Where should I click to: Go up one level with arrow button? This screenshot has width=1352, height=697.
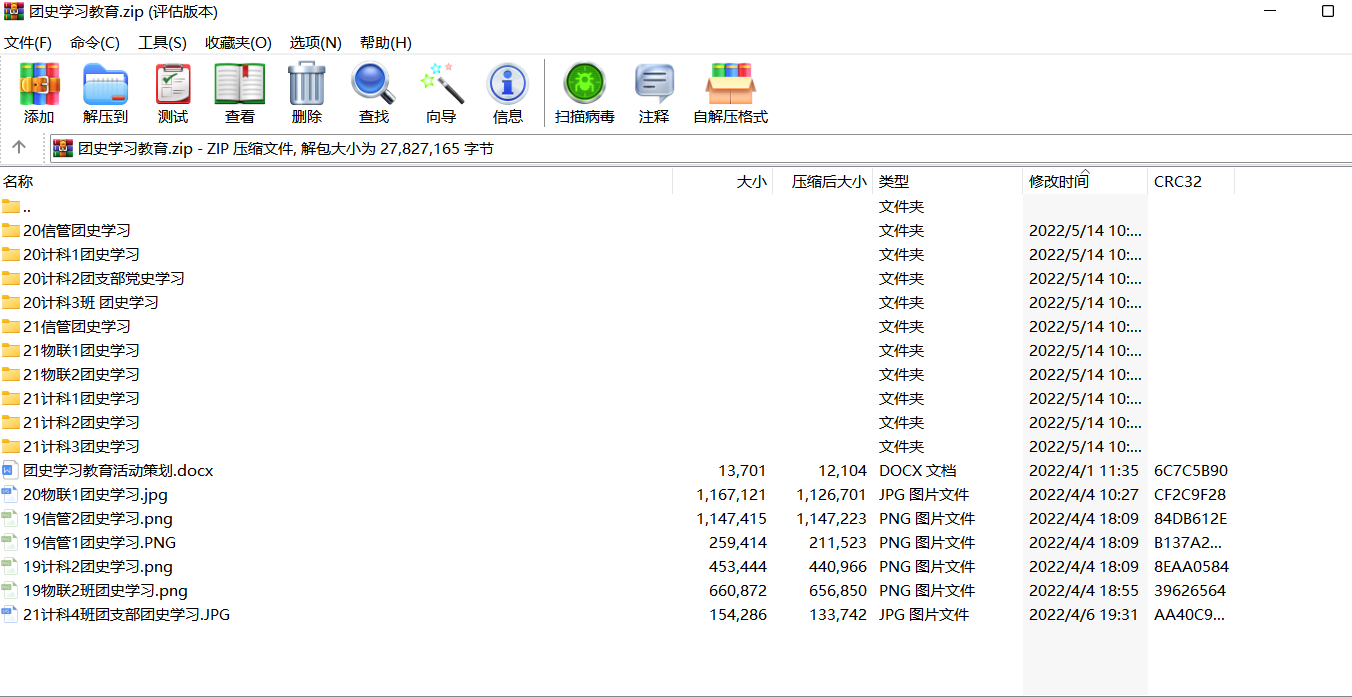click(x=19, y=148)
